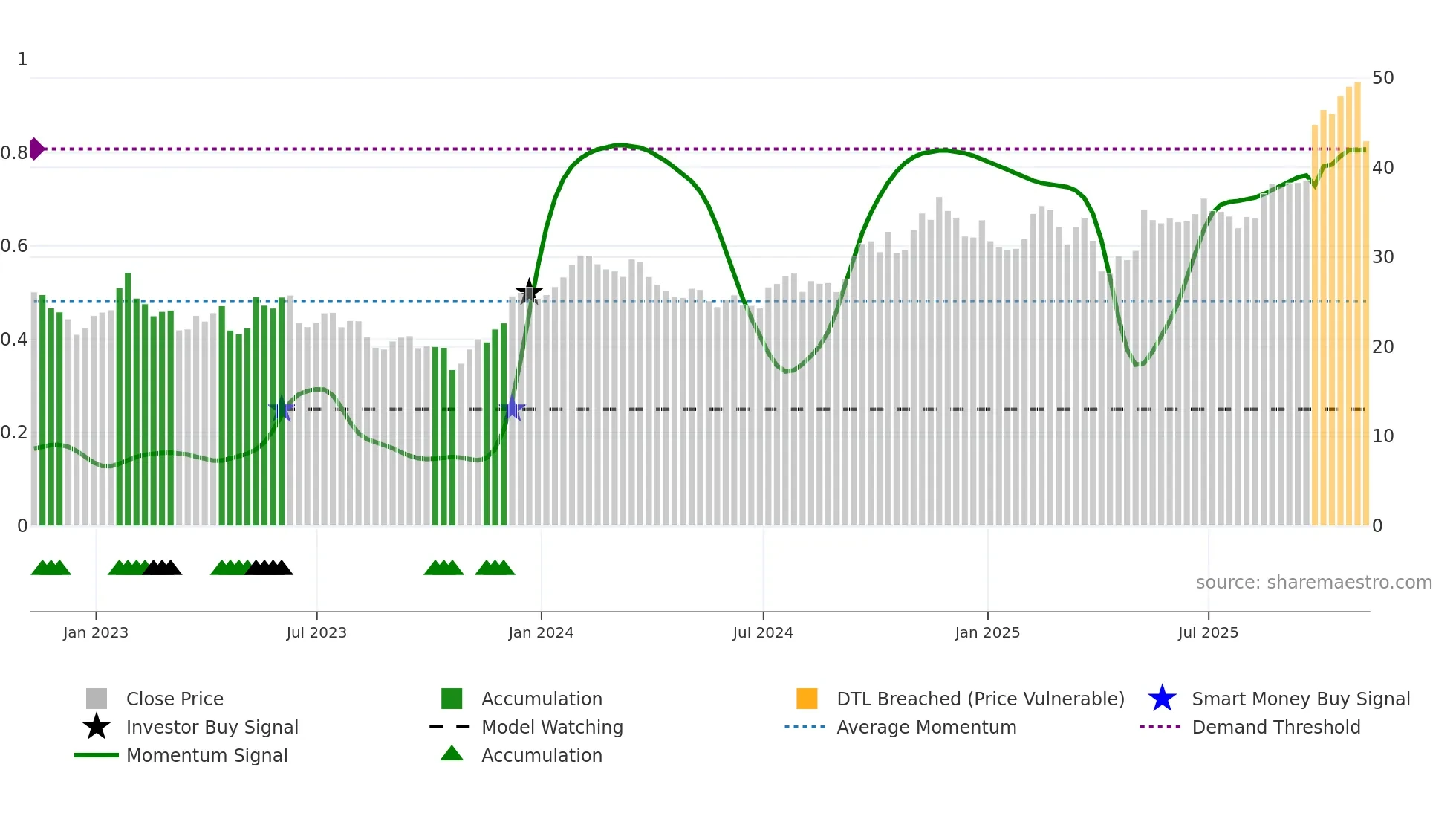
Task: Click the black Investor Buy Signal star on chart
Action: coord(529,291)
